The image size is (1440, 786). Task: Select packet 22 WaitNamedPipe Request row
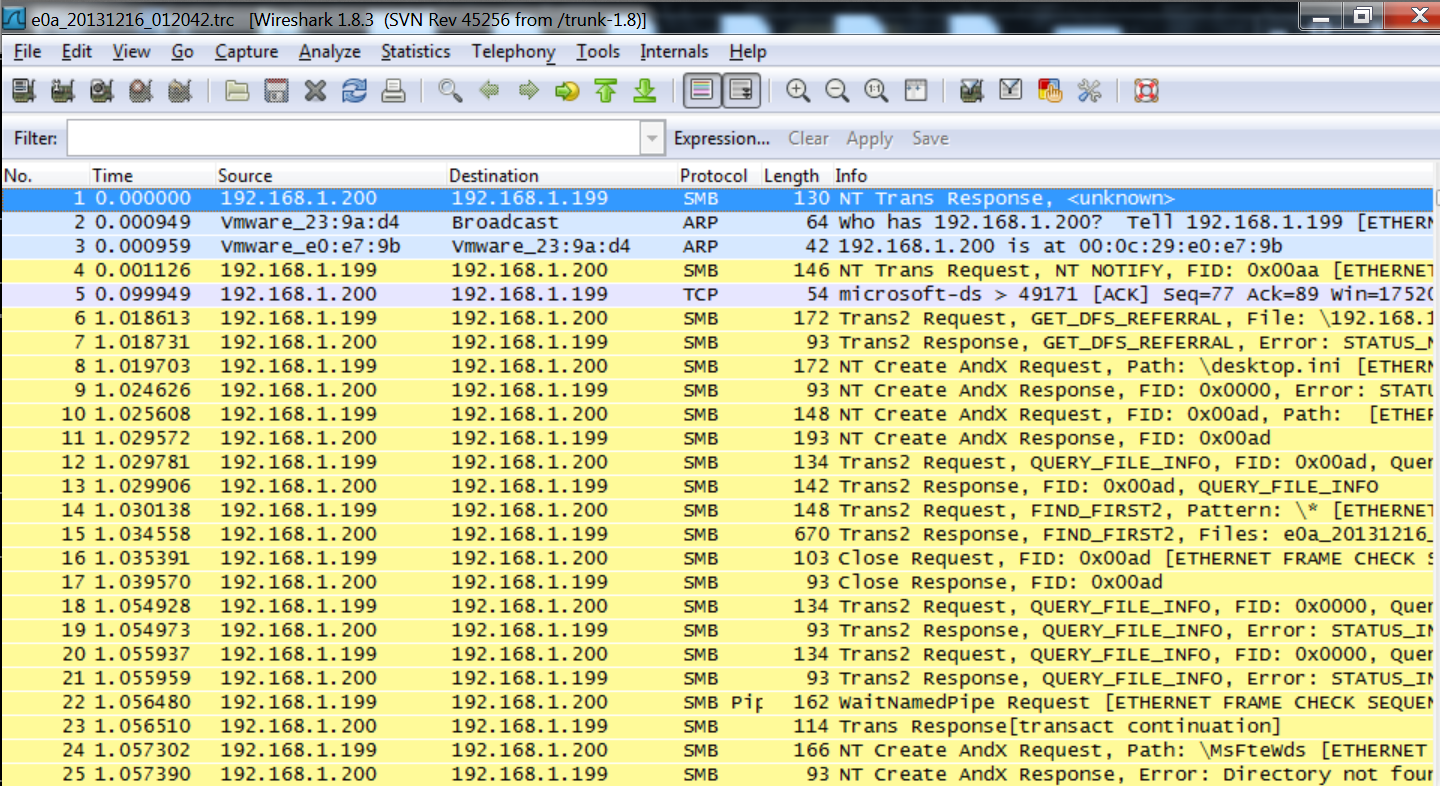coord(720,702)
